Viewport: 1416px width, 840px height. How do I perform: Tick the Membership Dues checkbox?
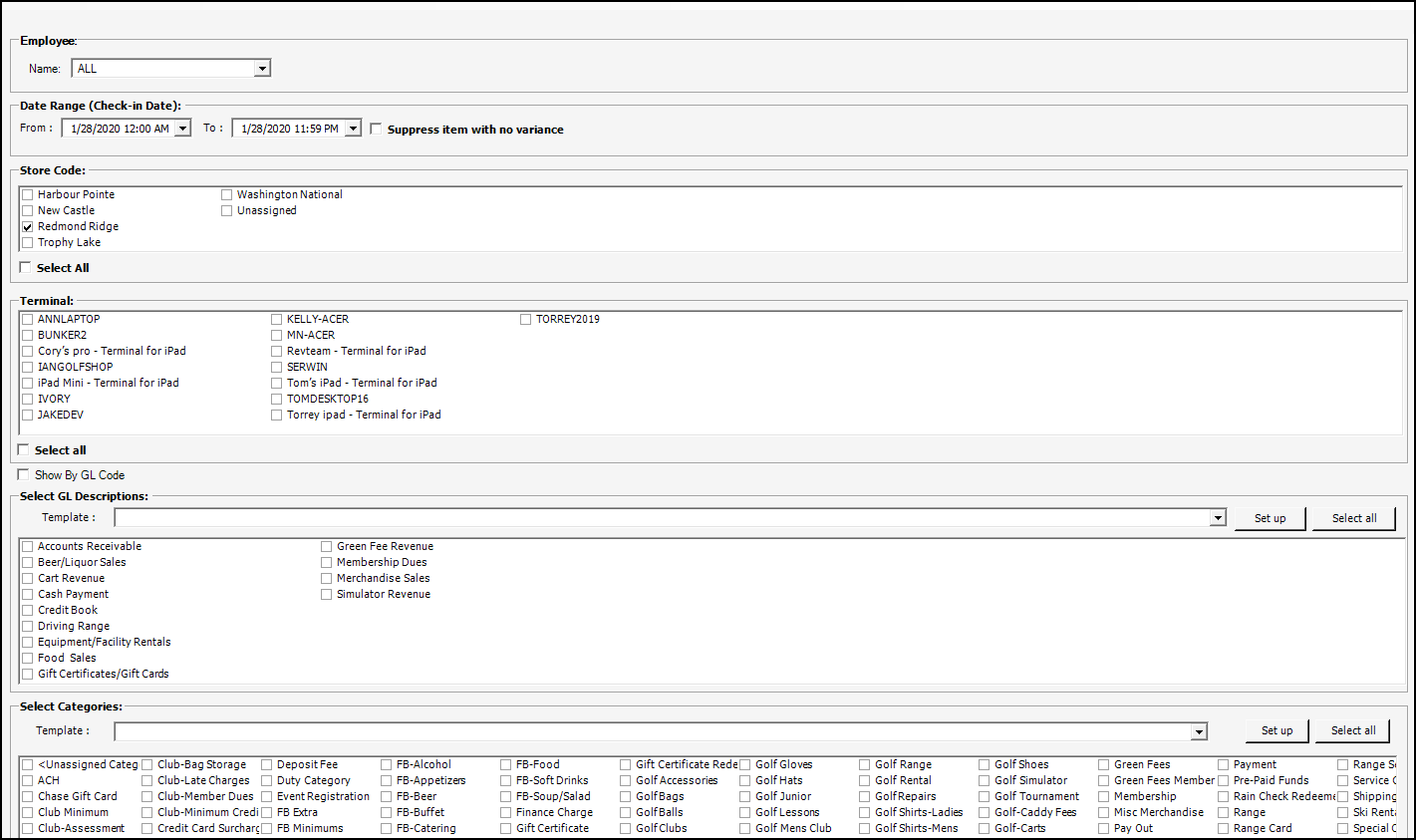[x=327, y=563]
